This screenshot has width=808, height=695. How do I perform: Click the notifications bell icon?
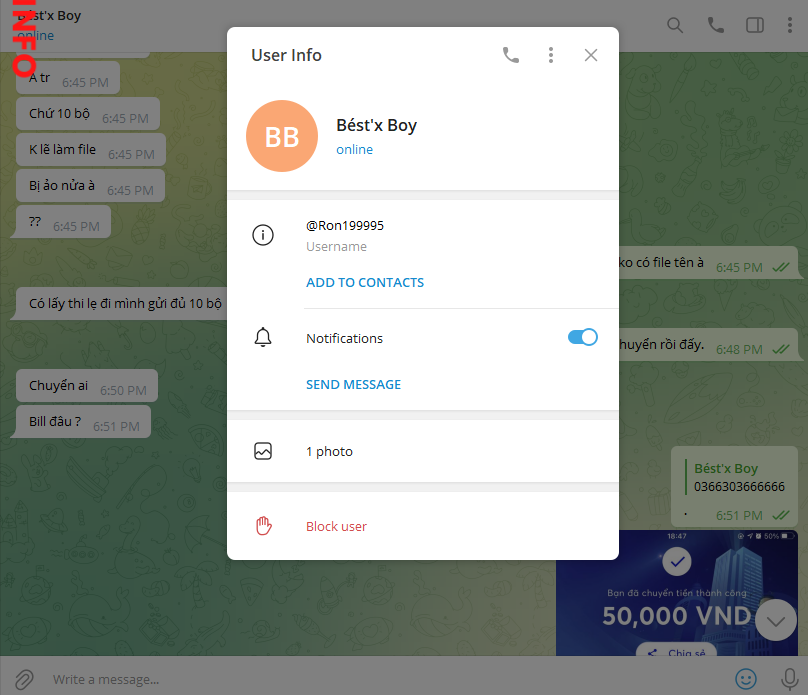[x=263, y=338]
